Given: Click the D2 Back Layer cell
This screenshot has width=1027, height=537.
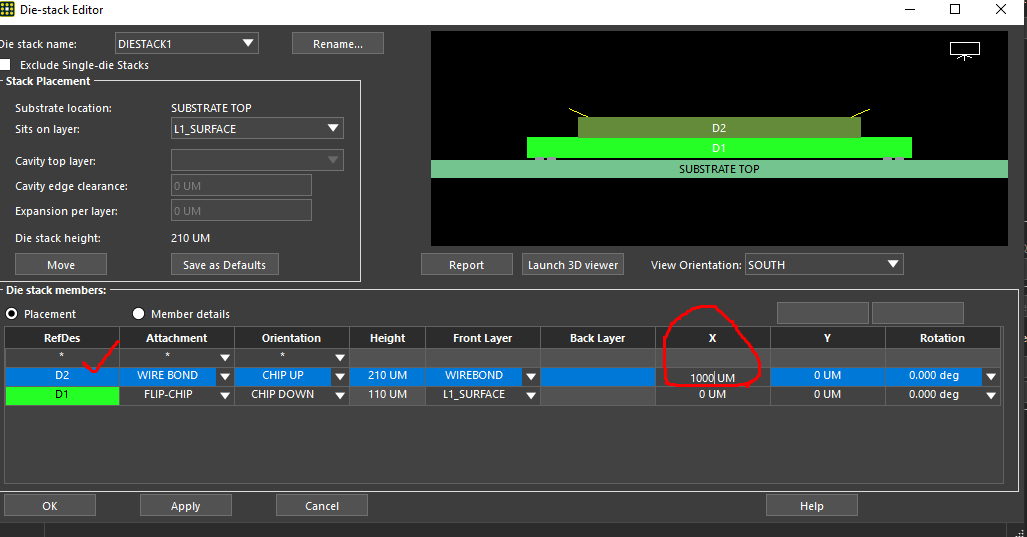Looking at the screenshot, I should 597,375.
